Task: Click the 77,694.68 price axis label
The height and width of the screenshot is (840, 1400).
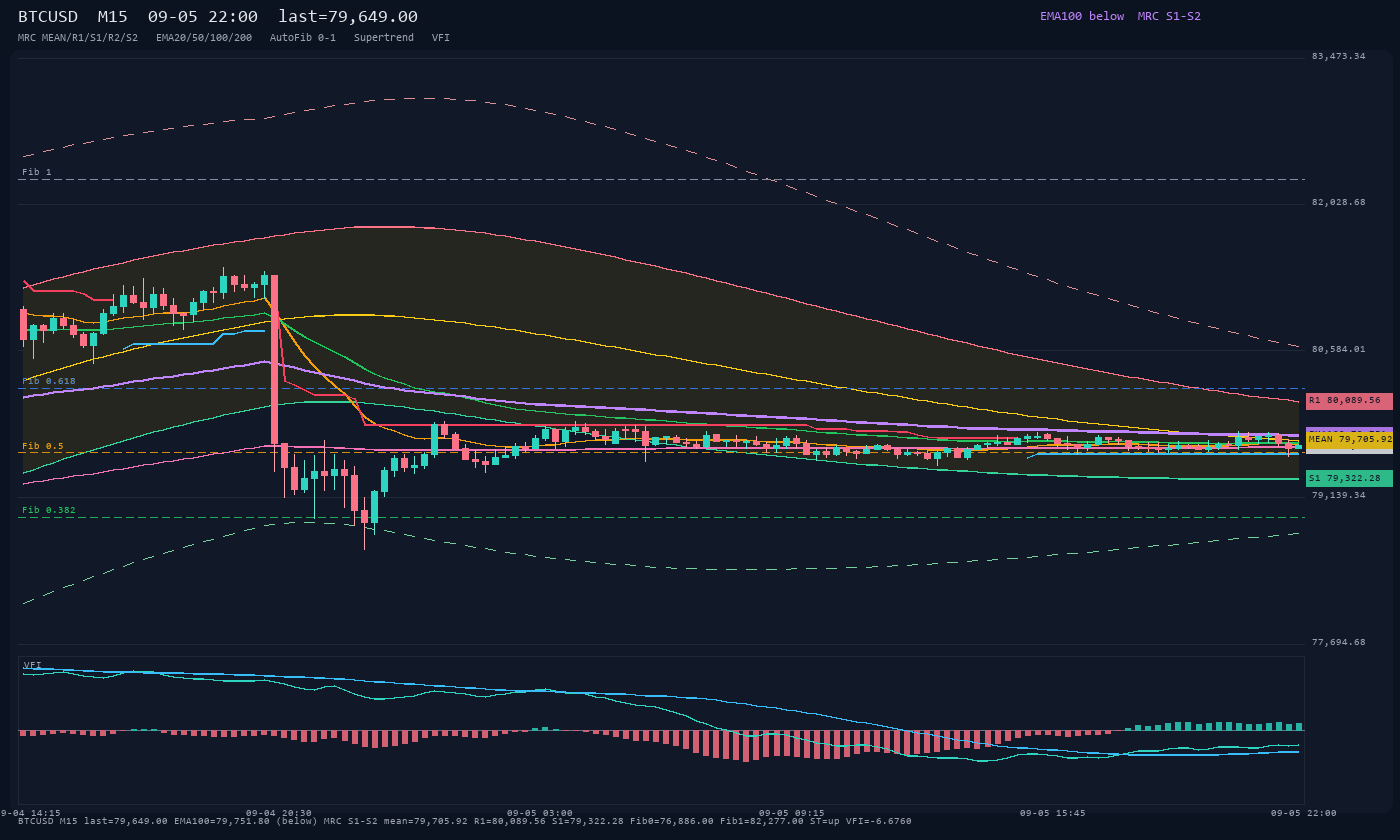Action: pyautogui.click(x=1338, y=642)
